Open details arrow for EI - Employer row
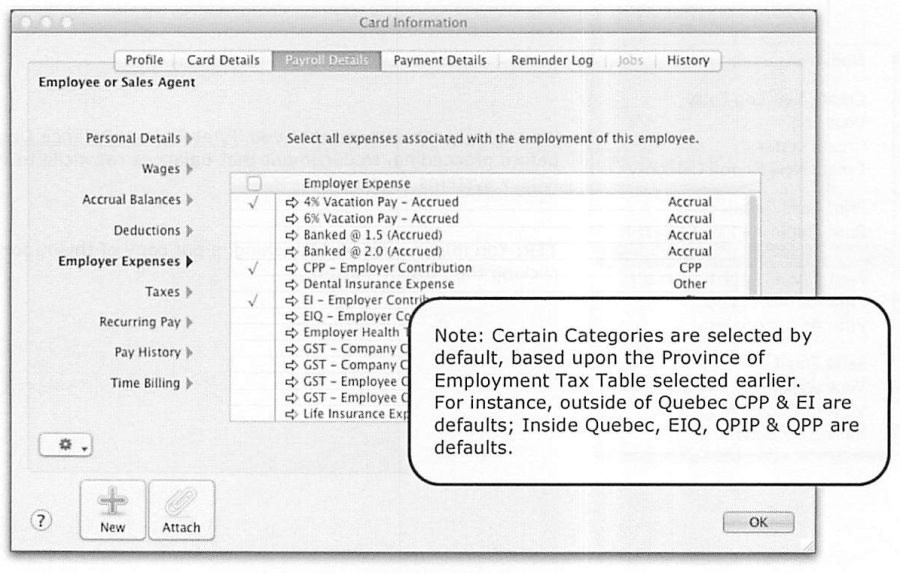 (292, 300)
